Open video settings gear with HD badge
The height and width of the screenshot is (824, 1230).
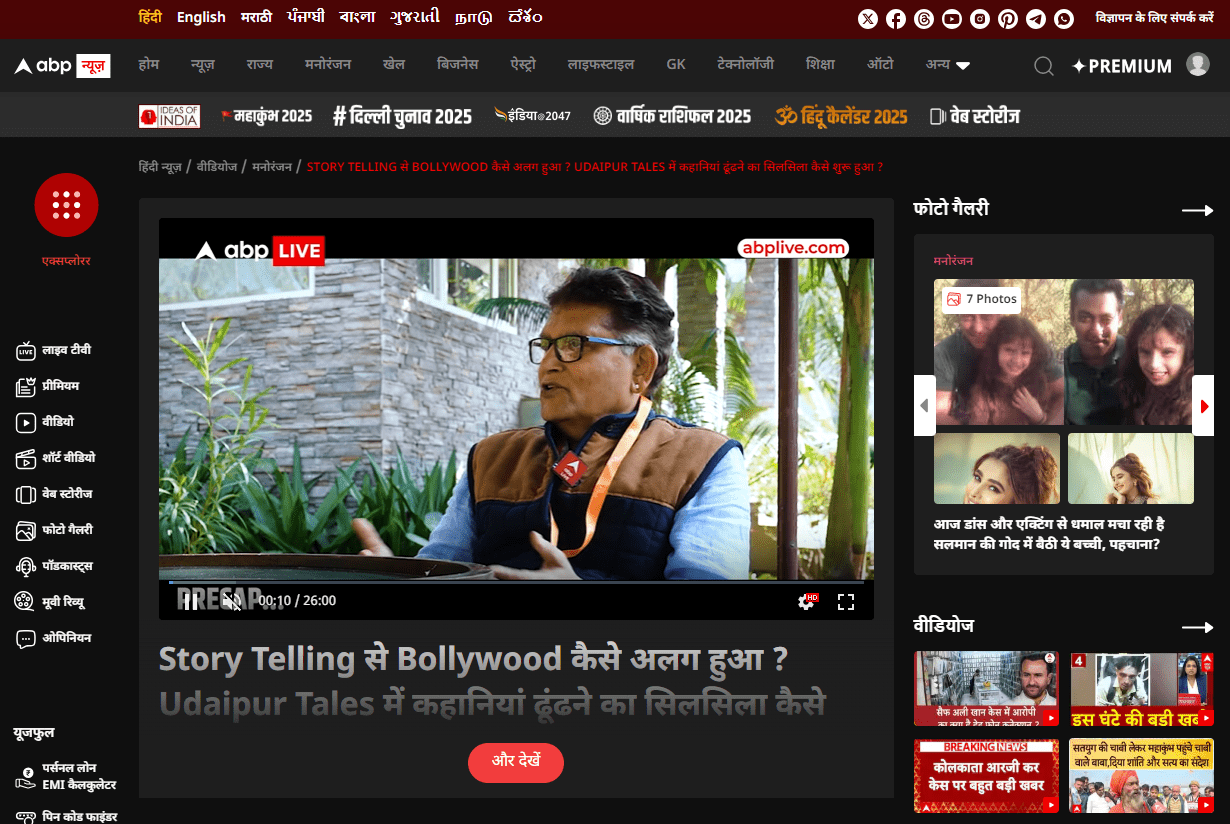(x=807, y=601)
